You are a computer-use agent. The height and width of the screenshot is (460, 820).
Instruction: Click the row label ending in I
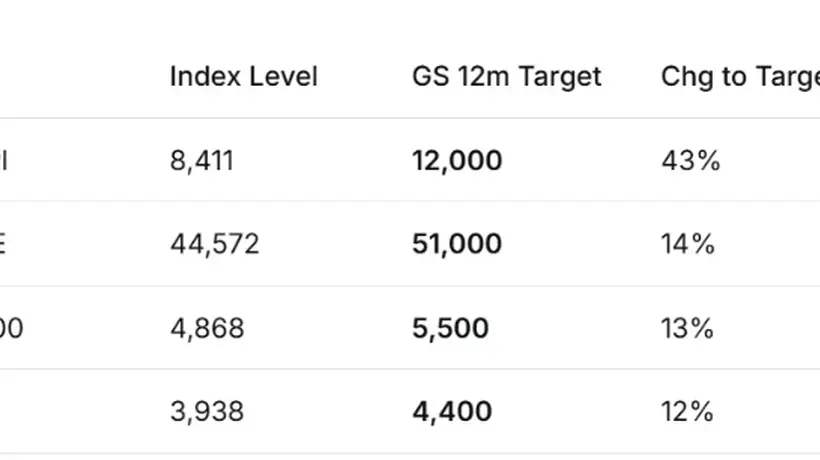tap(4, 160)
